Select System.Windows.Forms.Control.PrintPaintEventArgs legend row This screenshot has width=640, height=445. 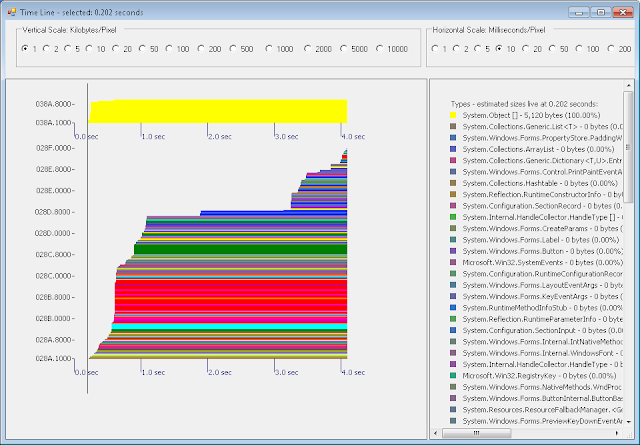point(542,172)
